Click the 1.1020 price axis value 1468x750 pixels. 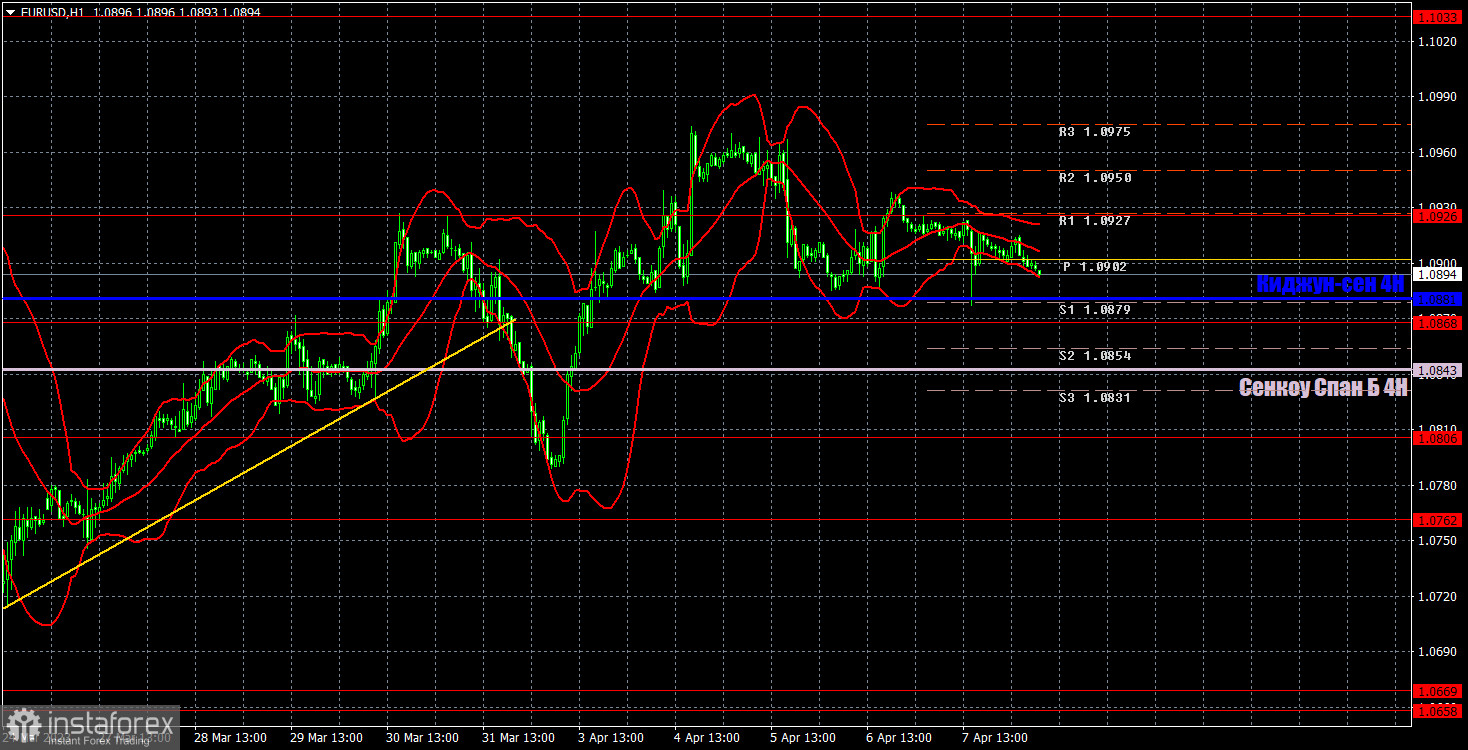click(x=1436, y=41)
